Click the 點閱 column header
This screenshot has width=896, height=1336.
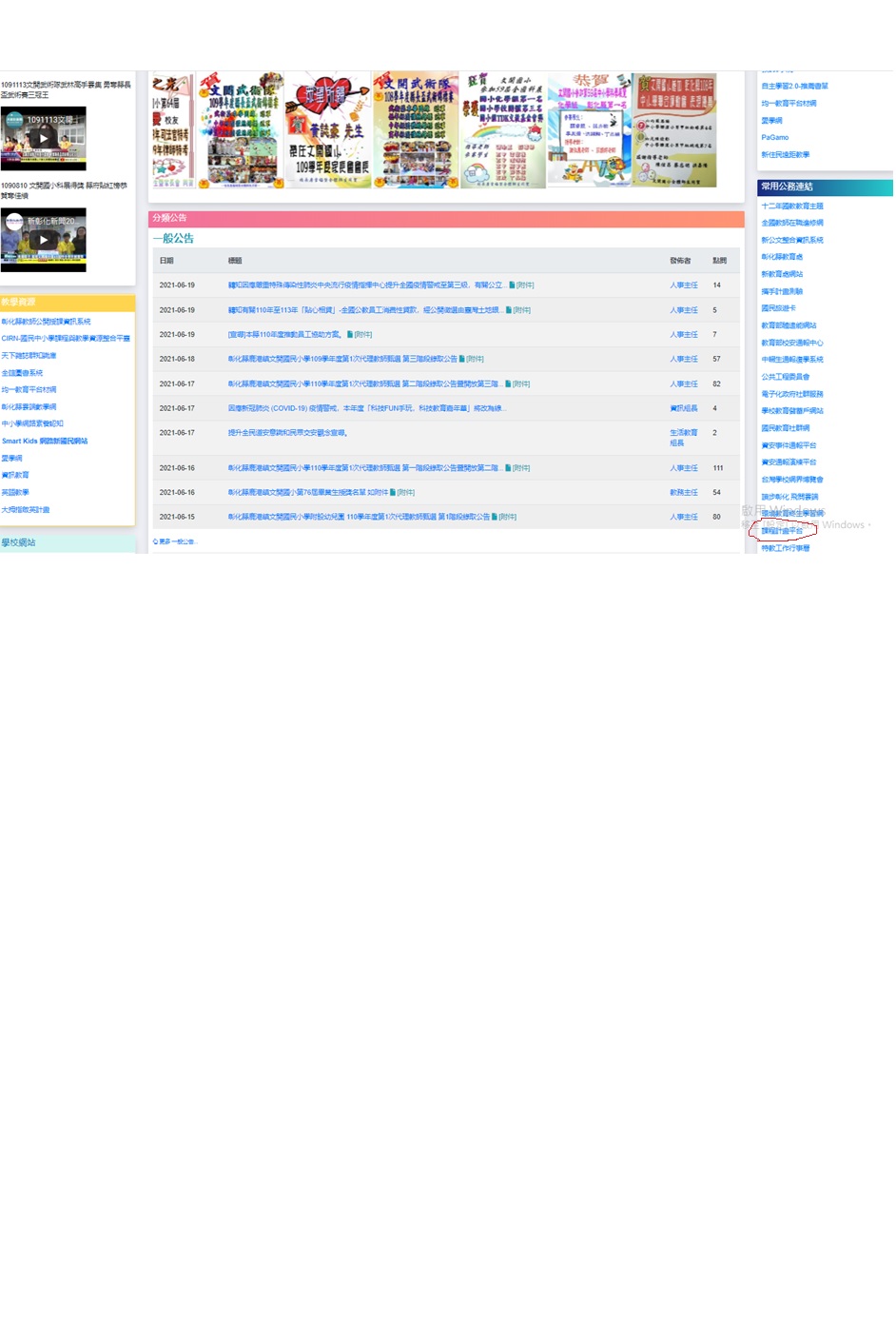point(720,261)
